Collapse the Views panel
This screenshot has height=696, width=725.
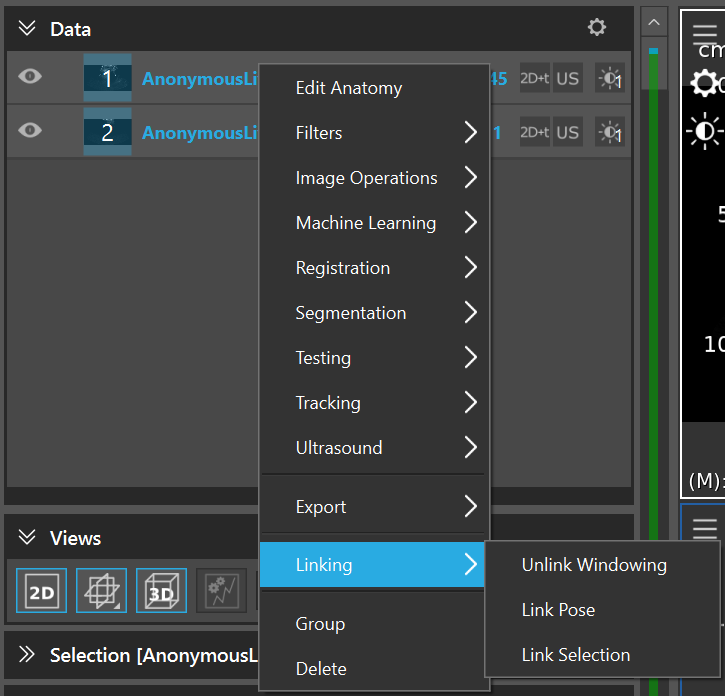tap(27, 538)
